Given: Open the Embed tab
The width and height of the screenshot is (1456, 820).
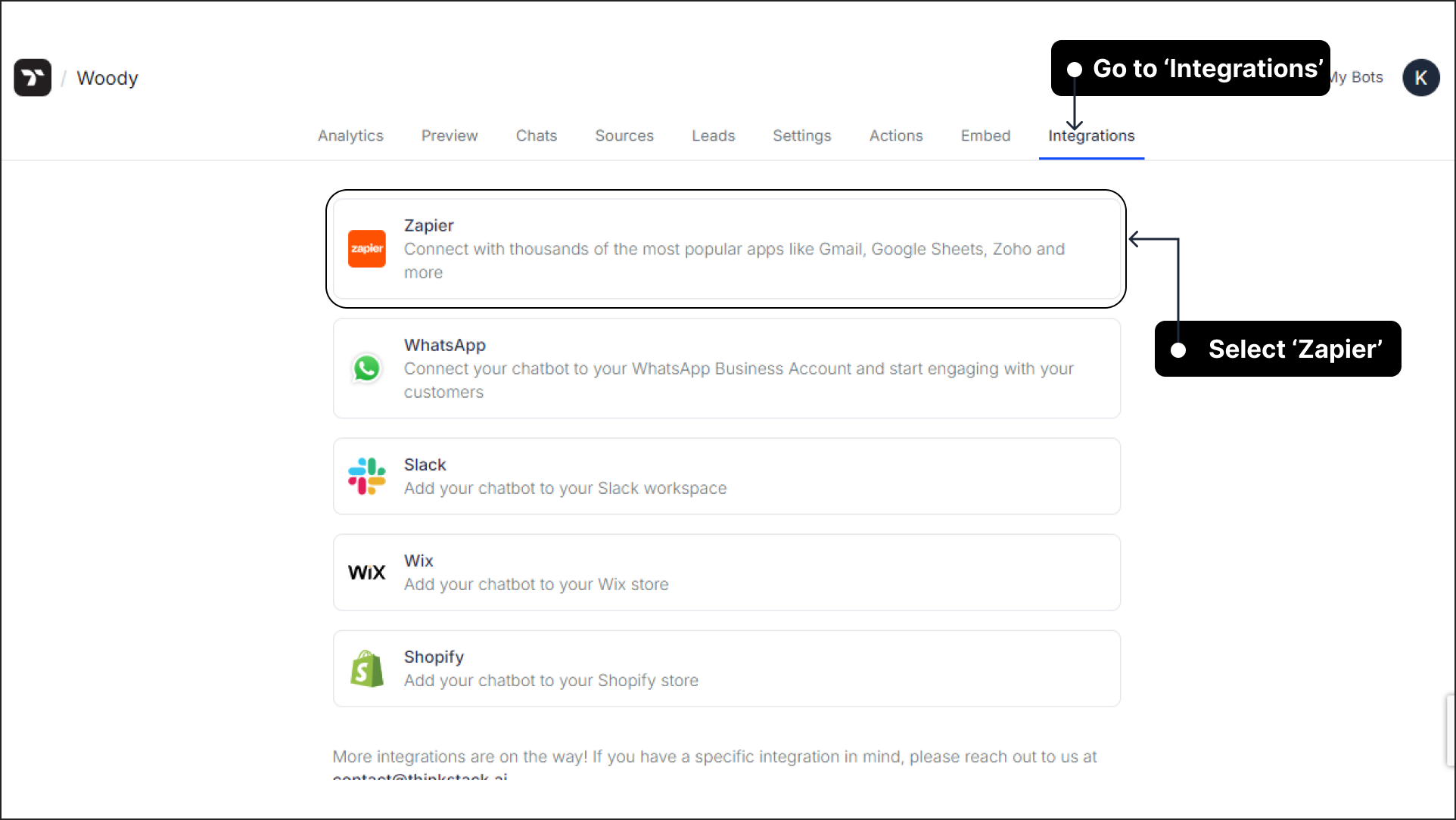Looking at the screenshot, I should coord(986,135).
